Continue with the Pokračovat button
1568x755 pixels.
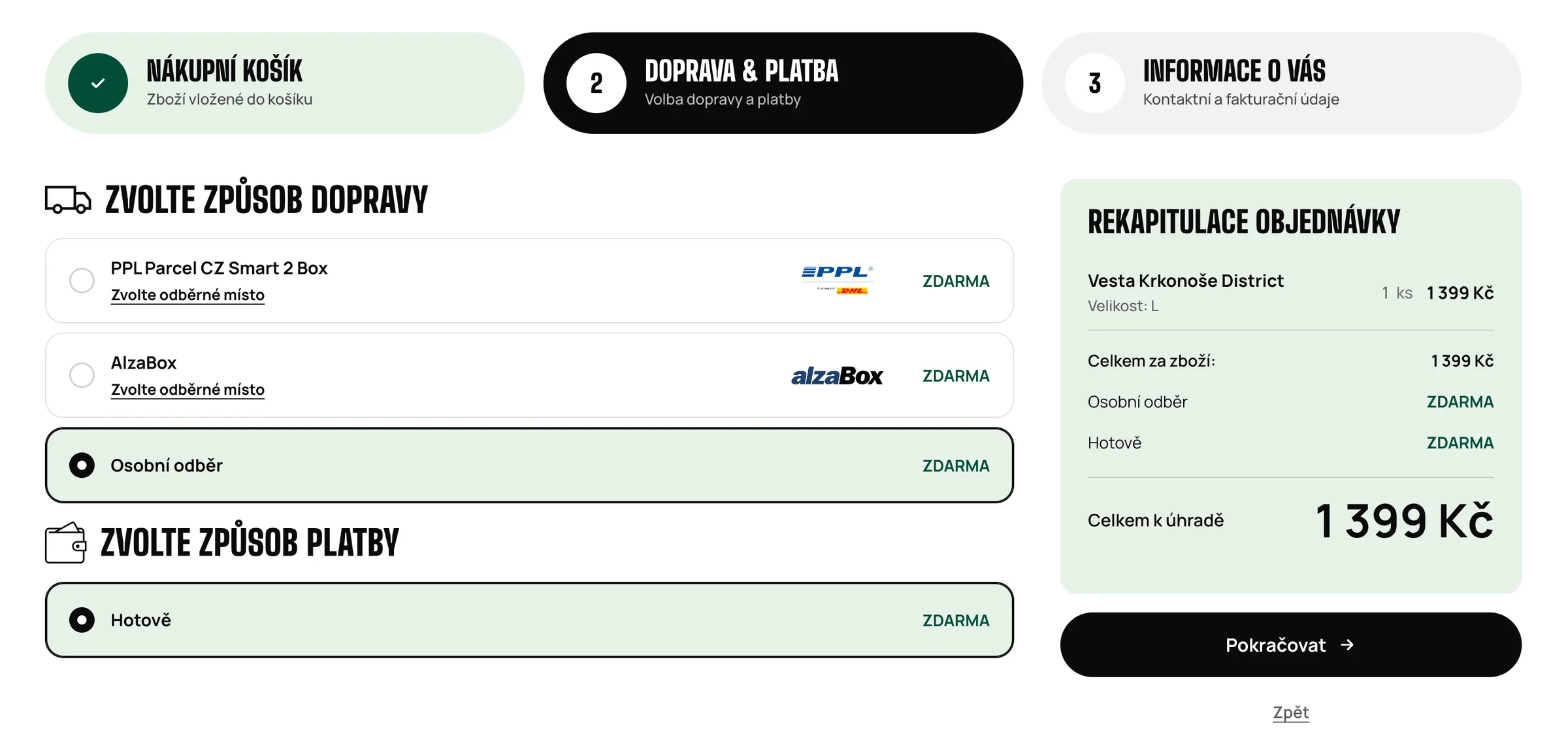(x=1290, y=645)
